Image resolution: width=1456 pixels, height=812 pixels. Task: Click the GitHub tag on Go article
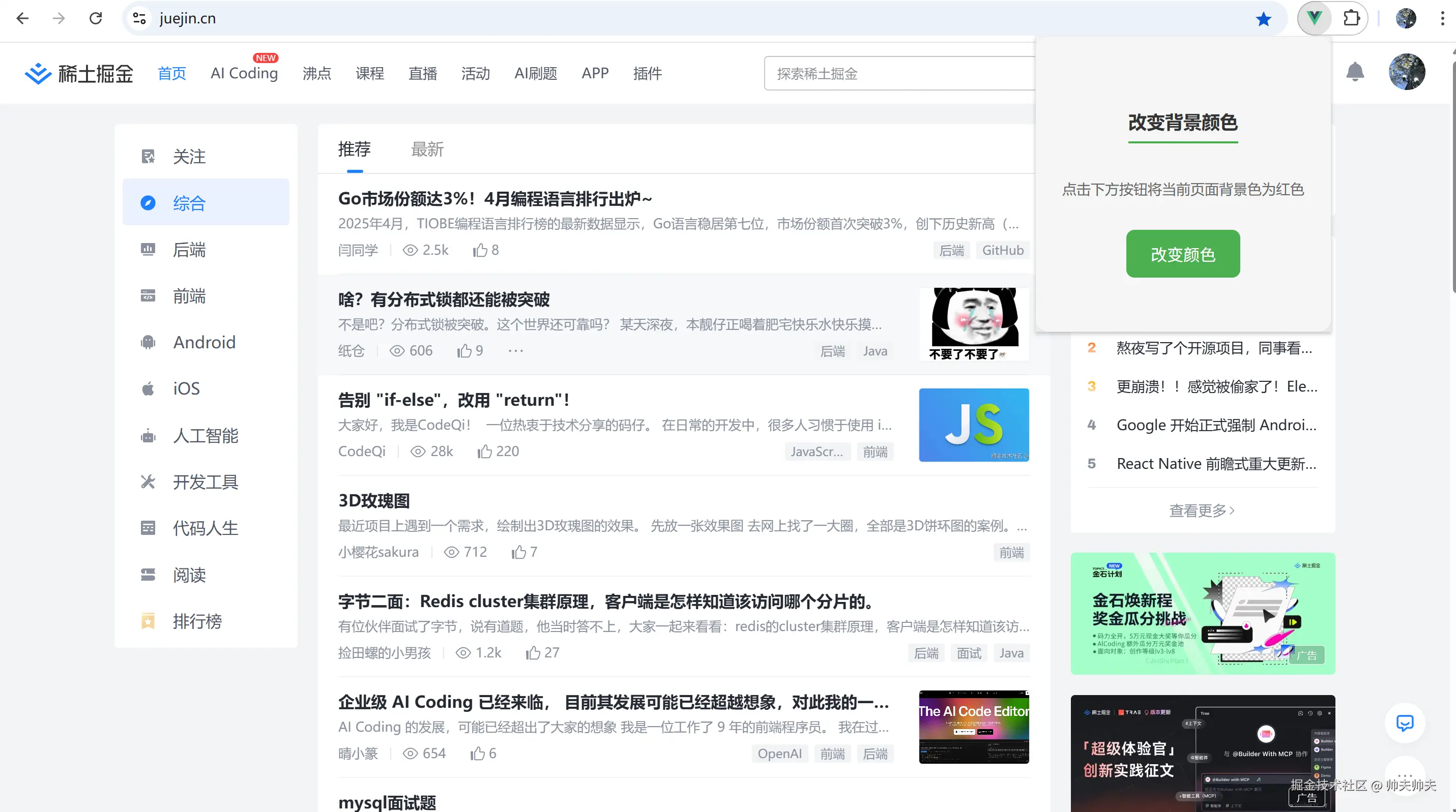coord(1003,250)
